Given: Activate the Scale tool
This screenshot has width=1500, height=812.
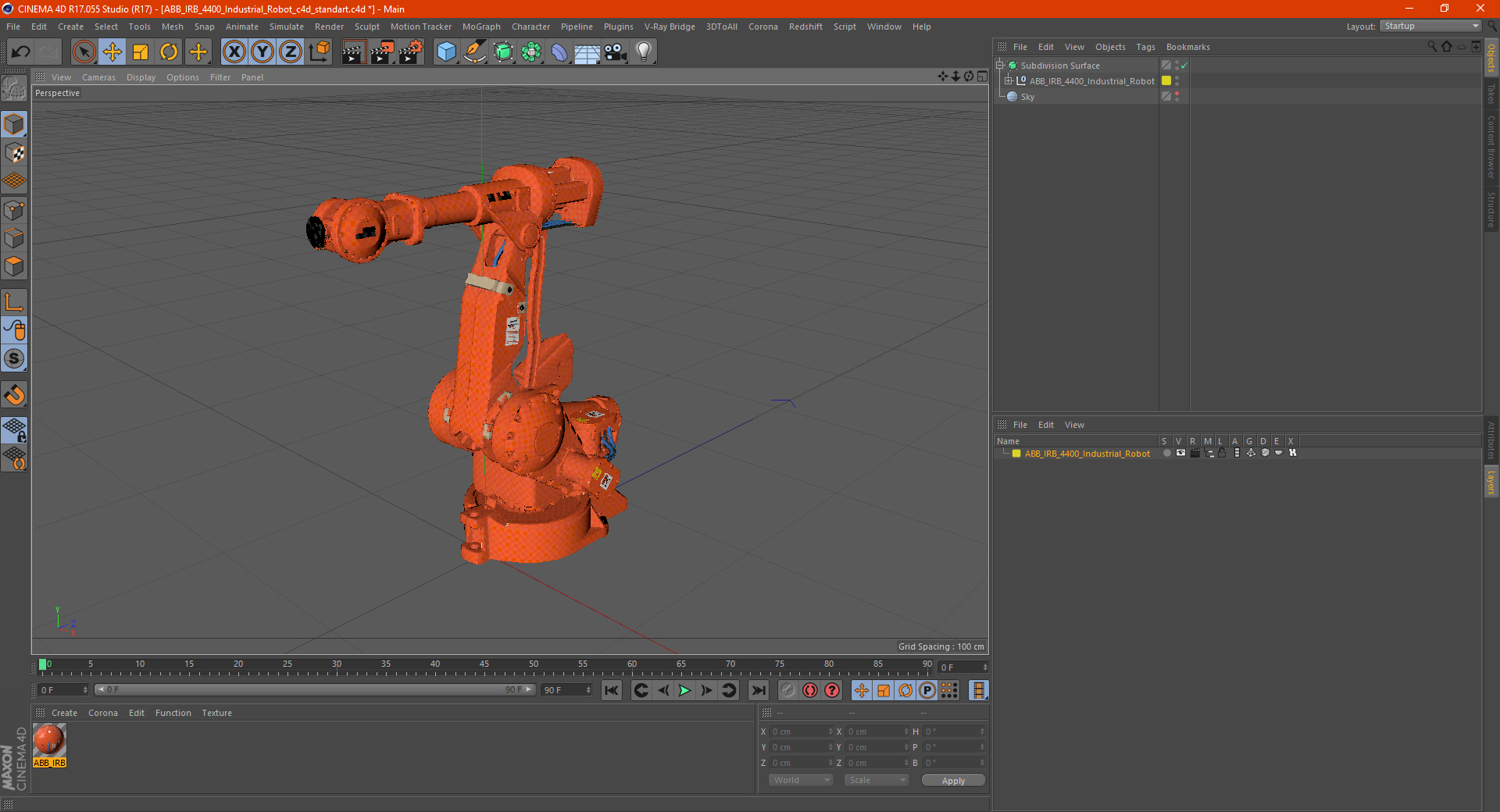Looking at the screenshot, I should coord(141,52).
